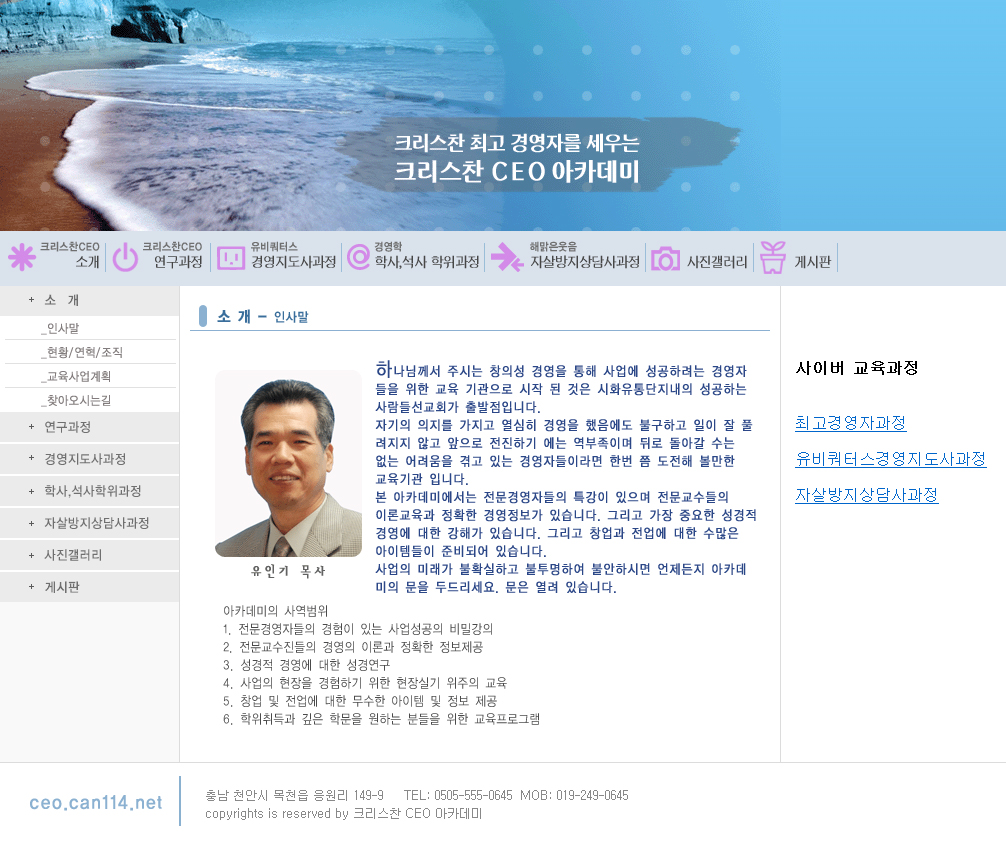The height and width of the screenshot is (851, 1006).
Task: Click the ceo.can114.net footer logo
Action: click(95, 802)
